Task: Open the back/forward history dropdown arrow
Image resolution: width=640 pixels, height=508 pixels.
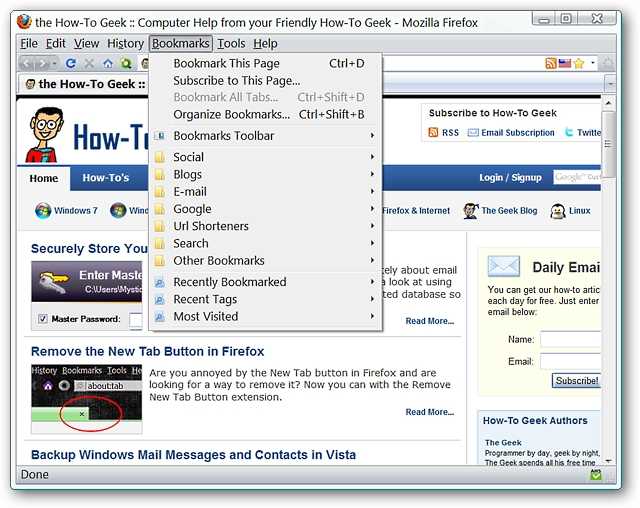Action: [55, 64]
